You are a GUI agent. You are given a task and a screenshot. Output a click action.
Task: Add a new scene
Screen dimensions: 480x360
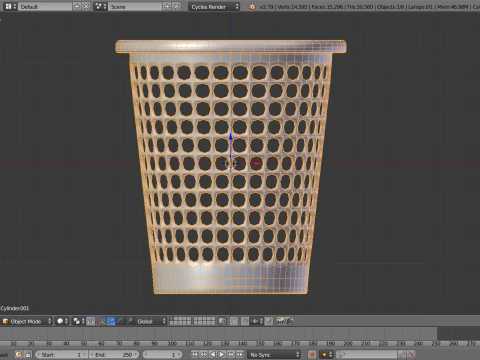[167, 6]
